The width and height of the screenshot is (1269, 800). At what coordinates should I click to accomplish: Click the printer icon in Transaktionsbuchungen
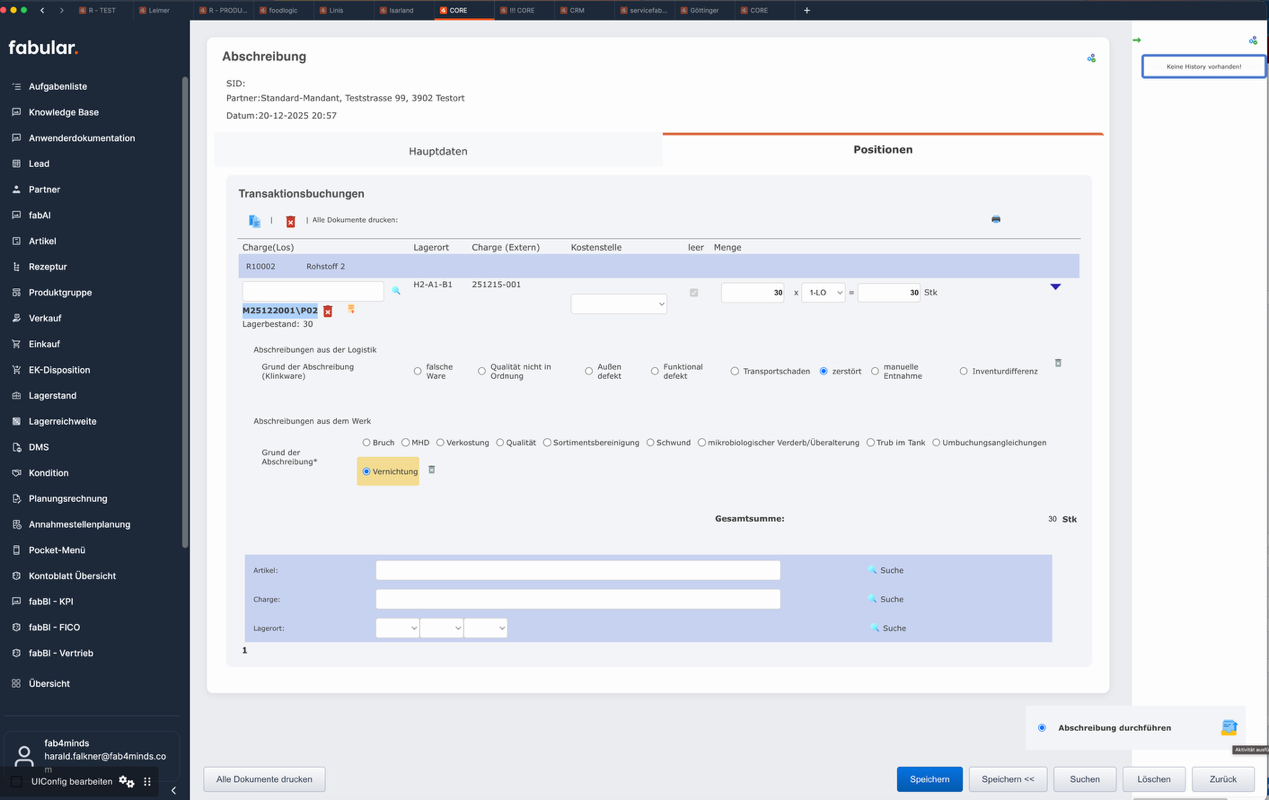[995, 219]
